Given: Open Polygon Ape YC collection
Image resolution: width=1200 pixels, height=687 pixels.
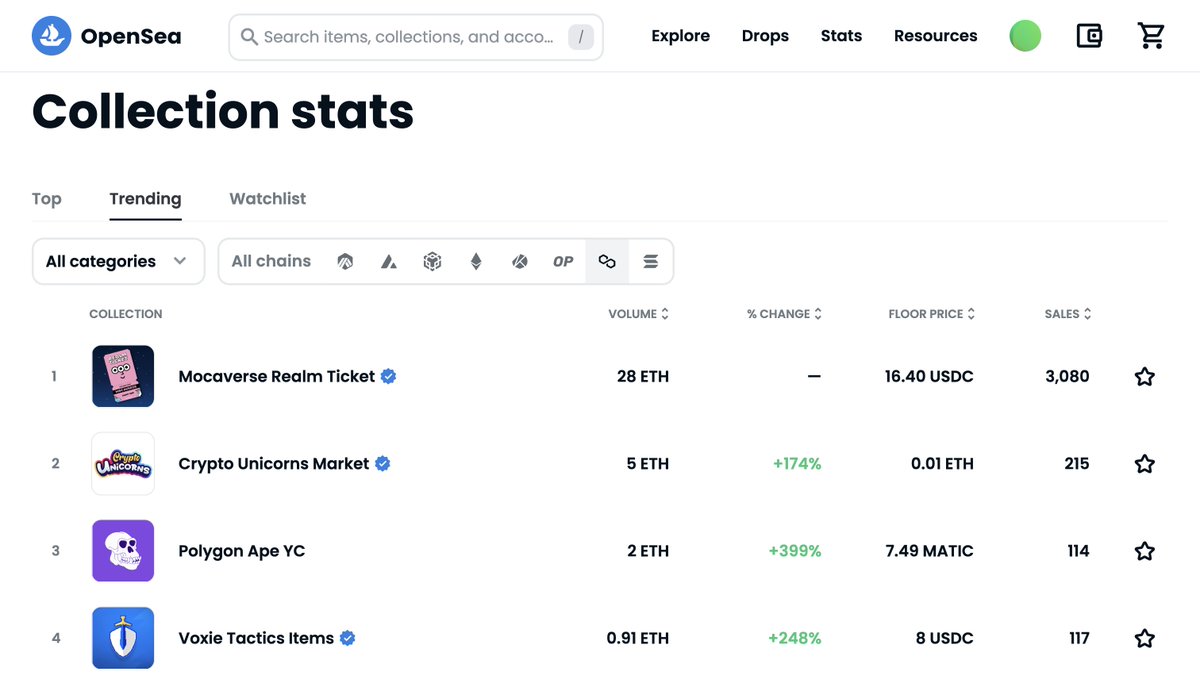Looking at the screenshot, I should (242, 550).
